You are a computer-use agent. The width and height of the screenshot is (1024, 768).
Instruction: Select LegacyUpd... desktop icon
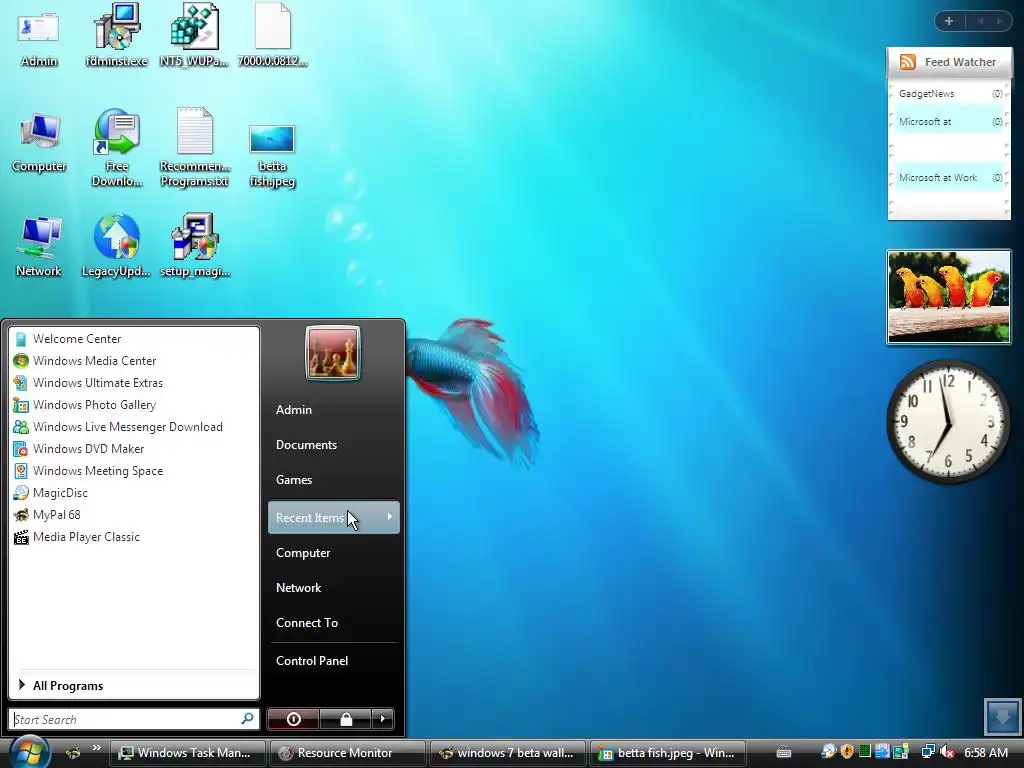[116, 247]
